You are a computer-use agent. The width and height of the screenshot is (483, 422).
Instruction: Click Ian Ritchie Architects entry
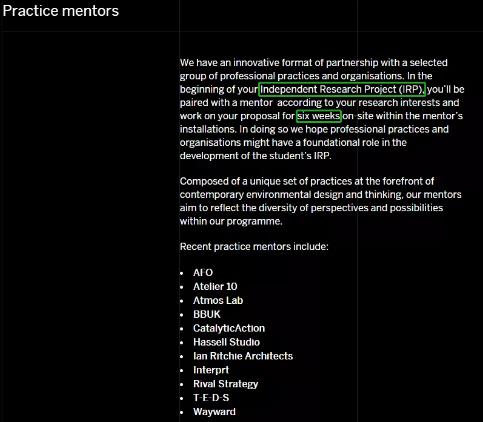click(243, 356)
